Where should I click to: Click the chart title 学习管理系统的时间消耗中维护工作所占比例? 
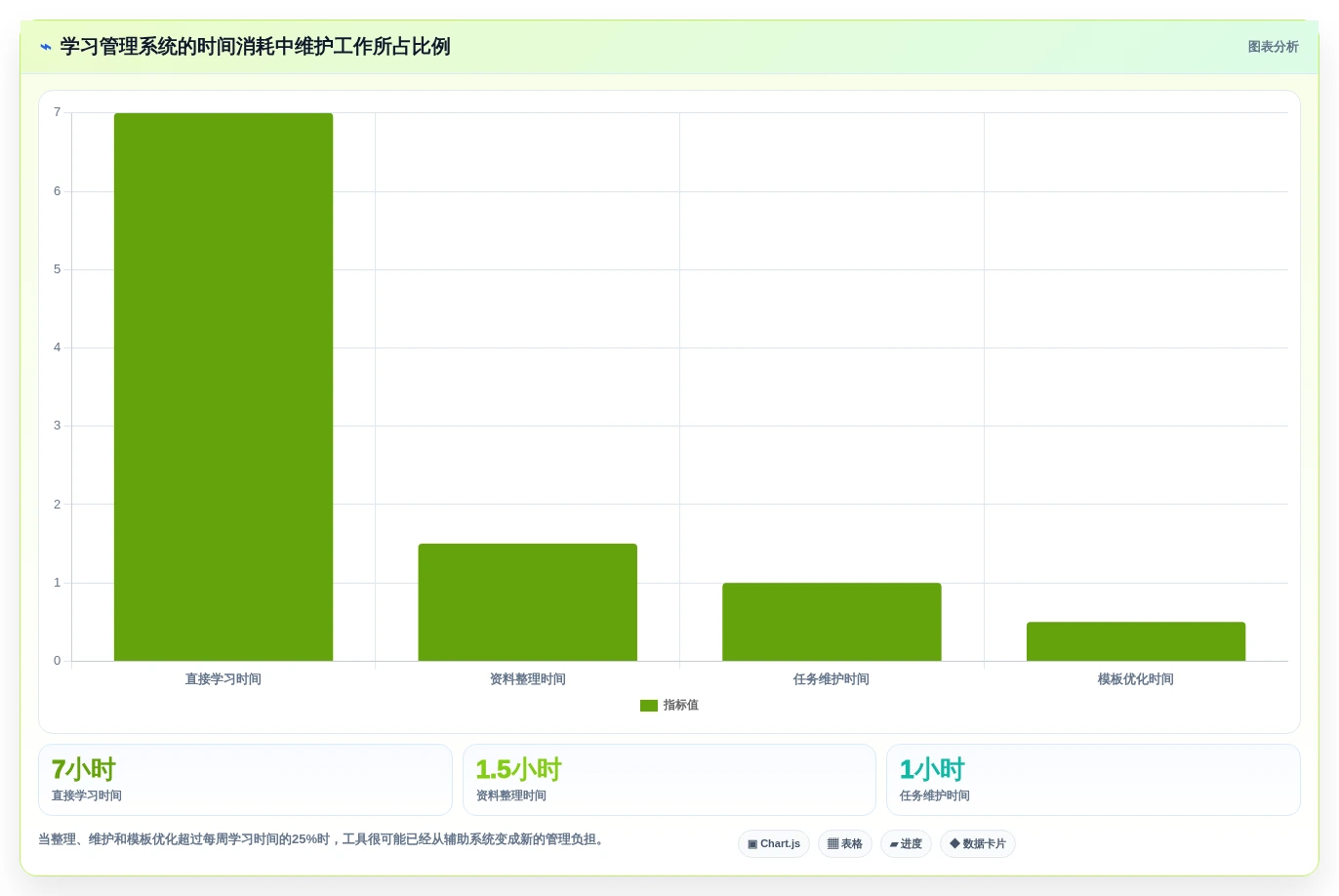(x=255, y=47)
